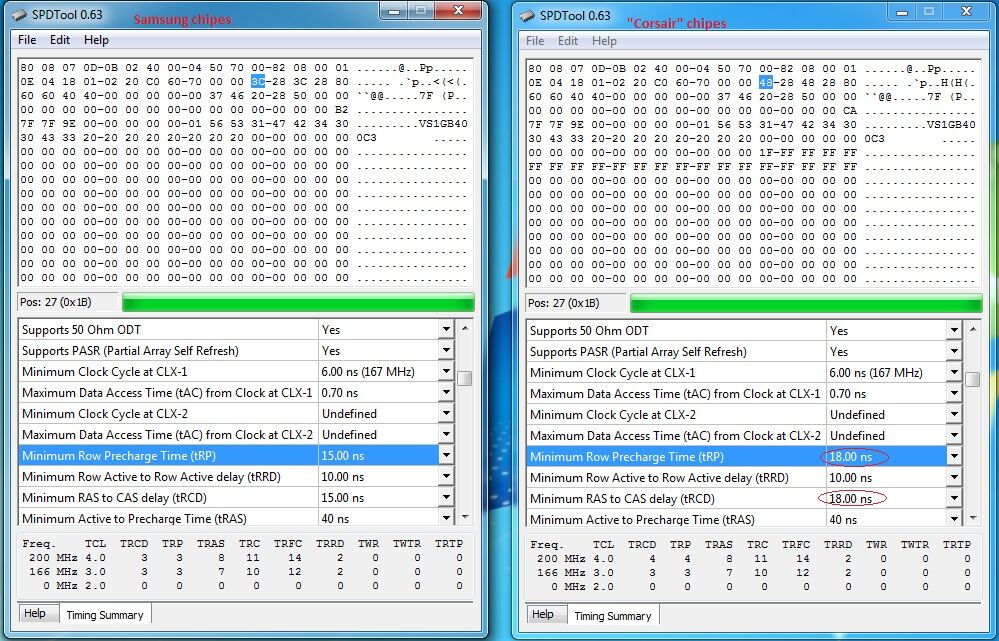999x641 pixels.
Task: Select Timing Summary tab in left window
Action: coord(104,615)
